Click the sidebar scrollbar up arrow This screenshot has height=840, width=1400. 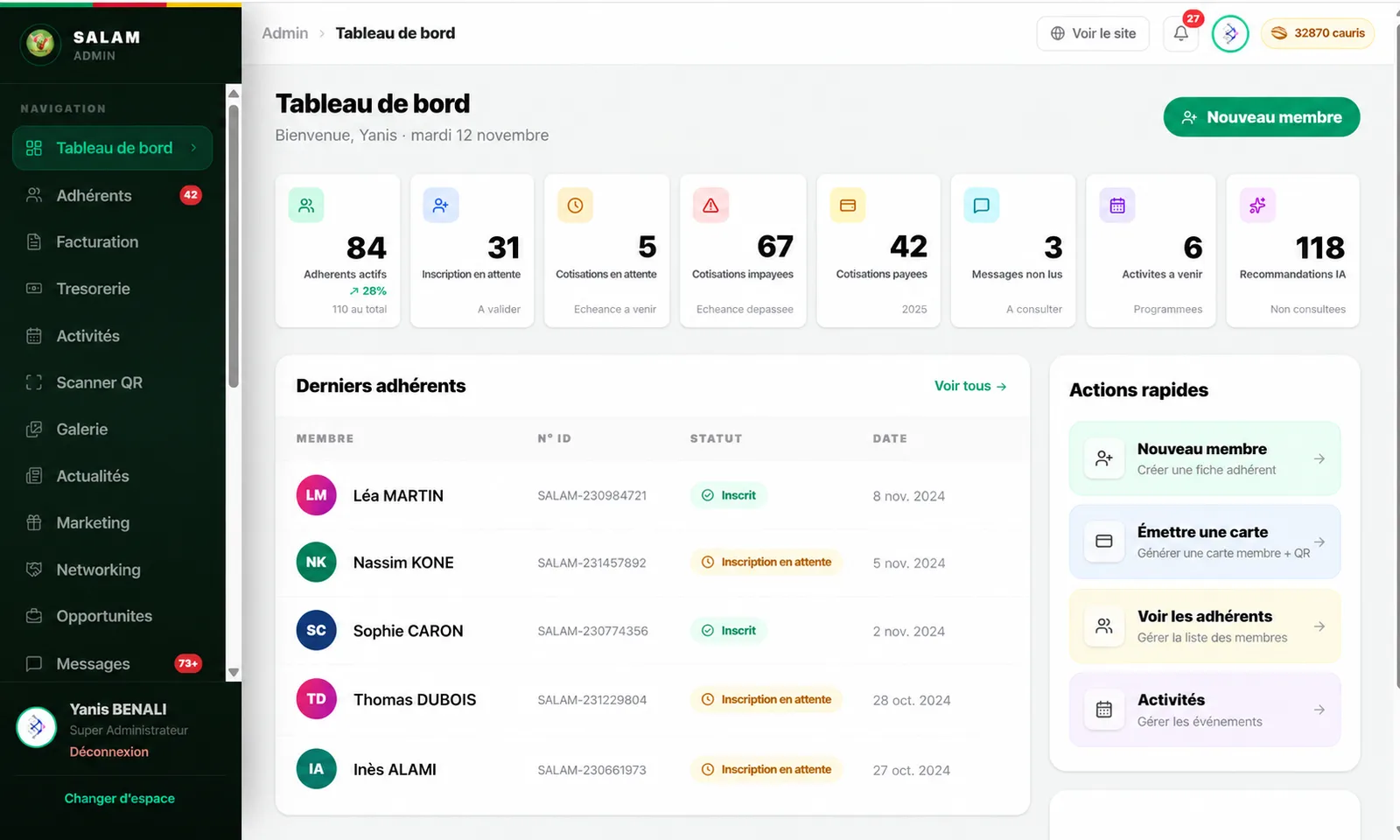234,94
